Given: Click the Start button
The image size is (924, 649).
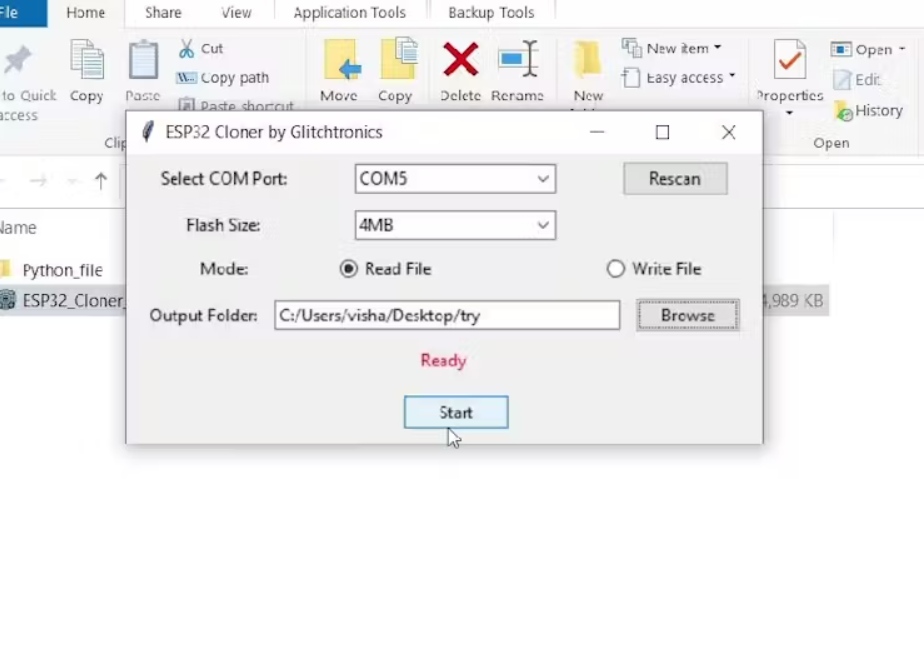Looking at the screenshot, I should coord(456,412).
